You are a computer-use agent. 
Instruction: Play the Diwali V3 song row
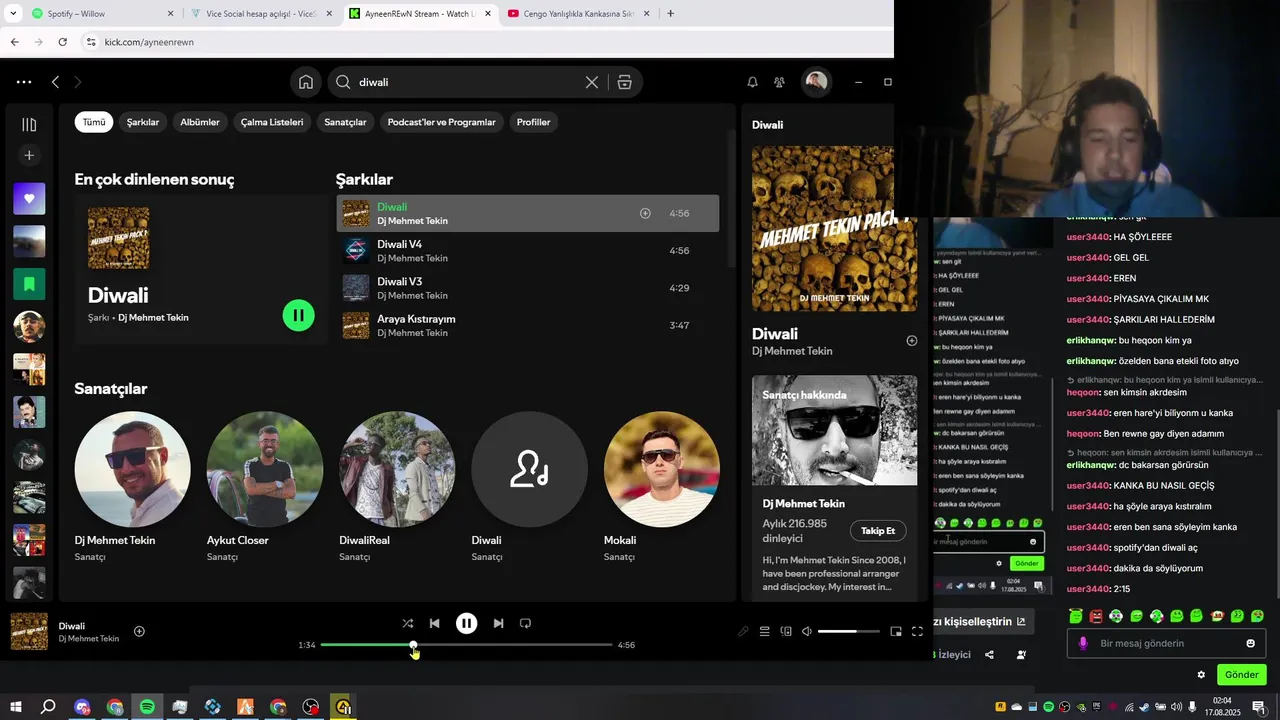(527, 288)
